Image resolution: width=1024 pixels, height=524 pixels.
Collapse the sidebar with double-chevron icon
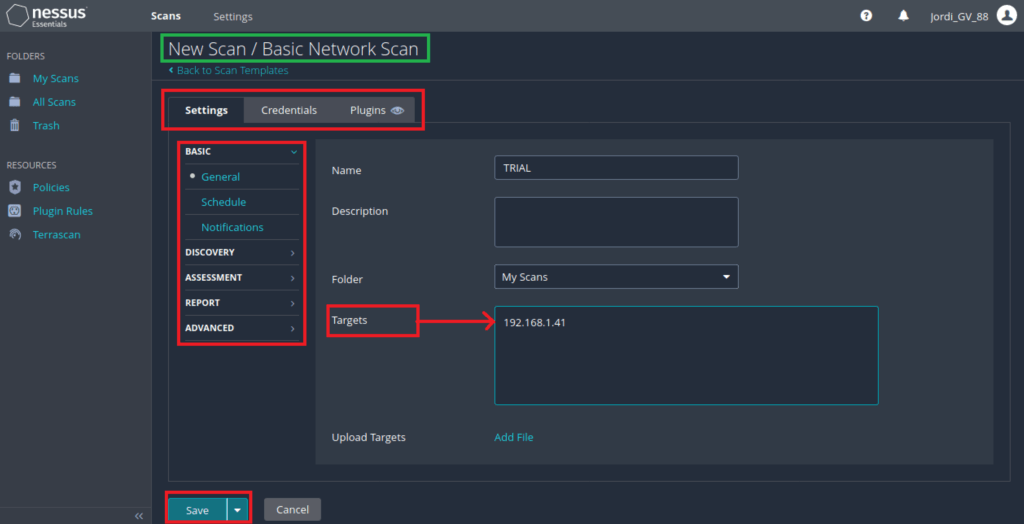coord(138,516)
